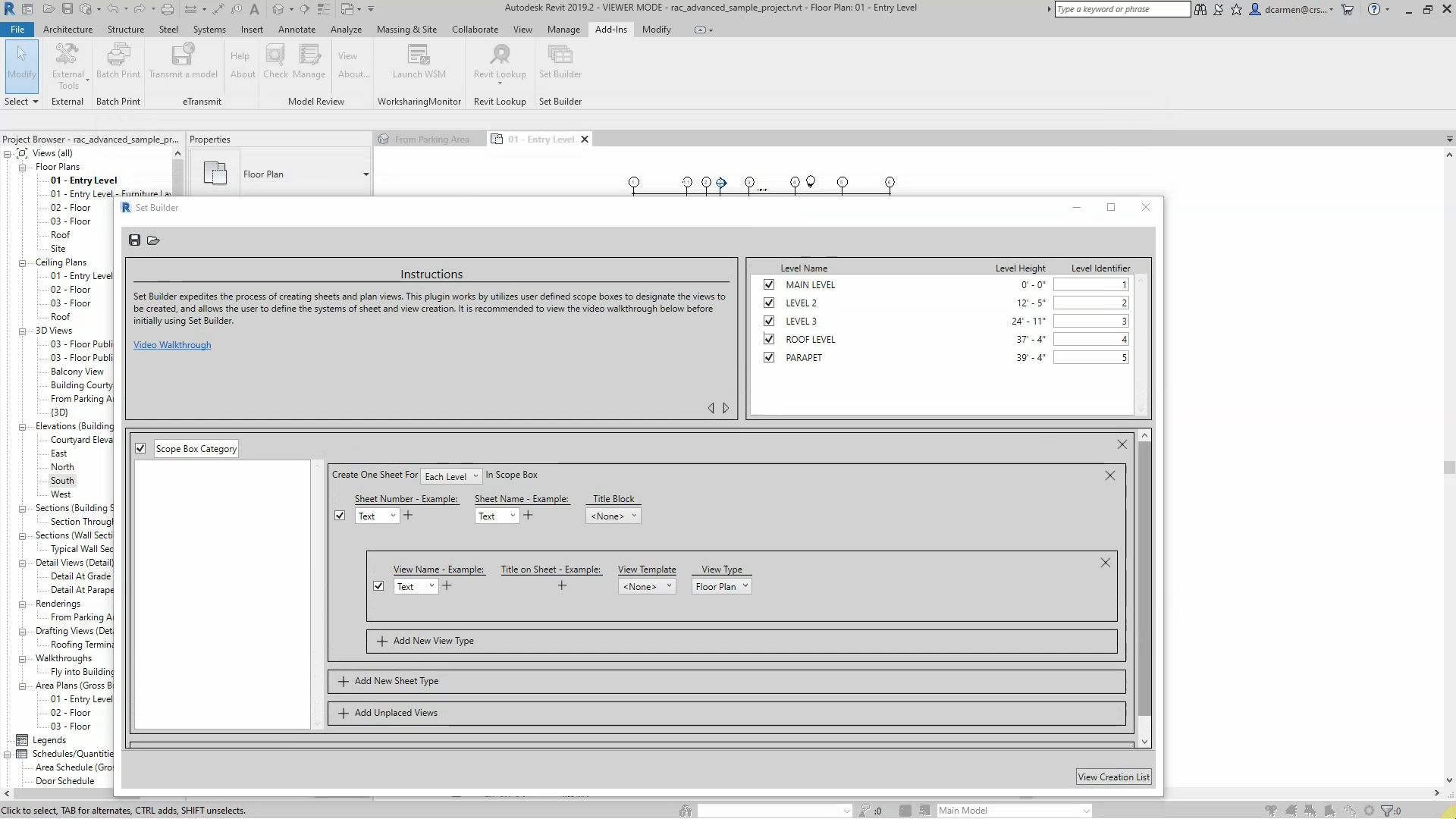Click the Set Builder vertical scrollbar thumb

coord(1144,576)
